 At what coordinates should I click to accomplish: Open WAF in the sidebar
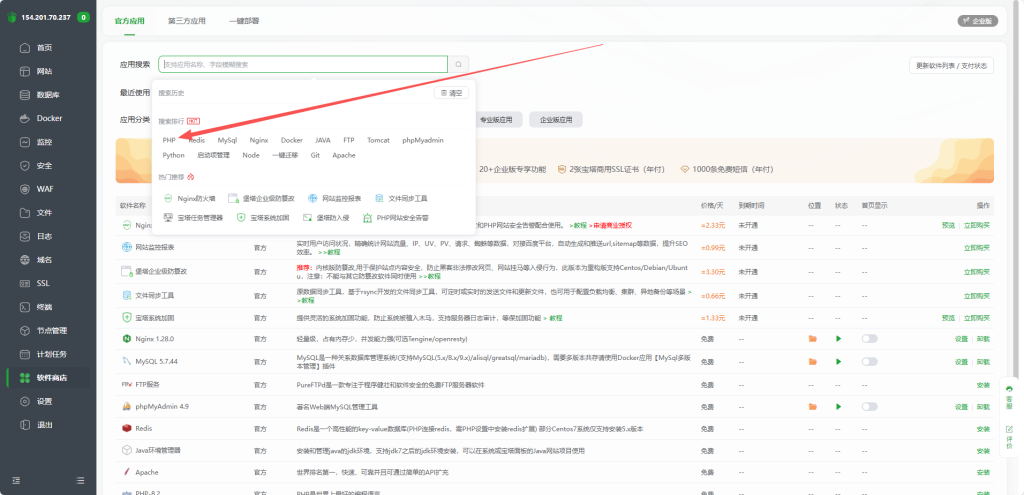pos(44,189)
